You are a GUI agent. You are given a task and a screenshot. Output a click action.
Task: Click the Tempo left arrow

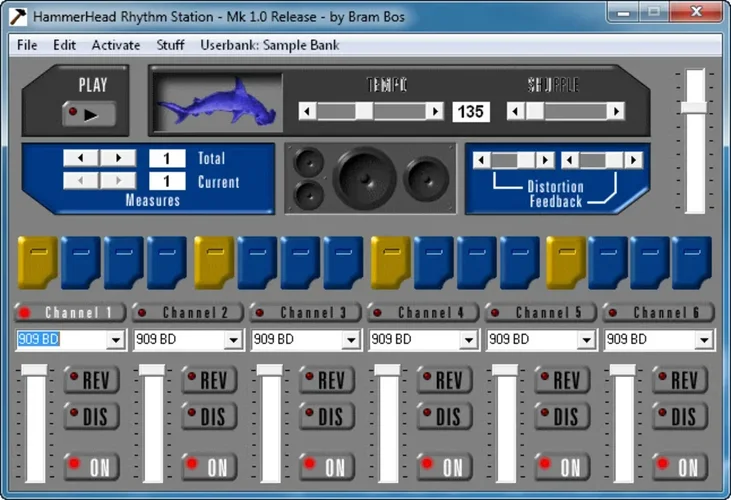coord(308,111)
